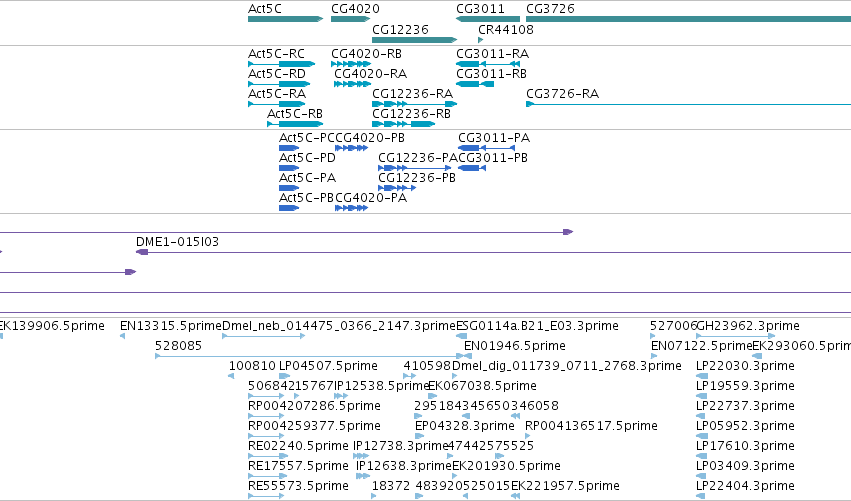The height and width of the screenshot is (501, 851).
Task: Open the EK221957.5prime EST label
Action: tap(565, 487)
